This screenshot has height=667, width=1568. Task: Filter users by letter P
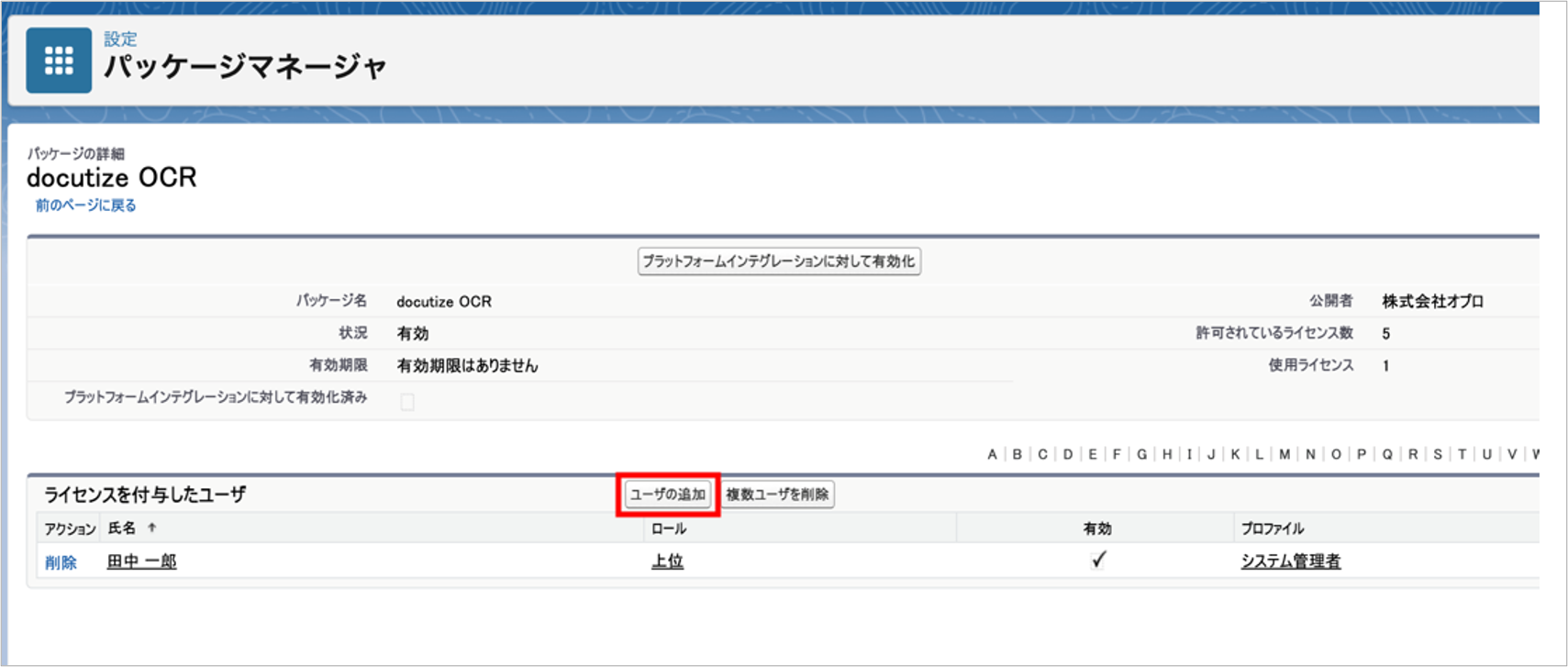coord(1362,454)
